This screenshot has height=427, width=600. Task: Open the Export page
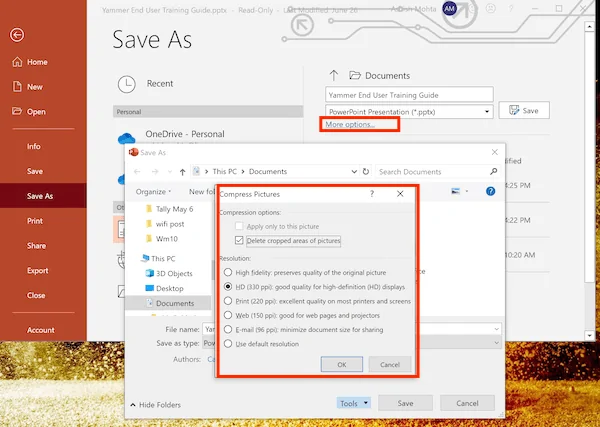click(x=38, y=271)
